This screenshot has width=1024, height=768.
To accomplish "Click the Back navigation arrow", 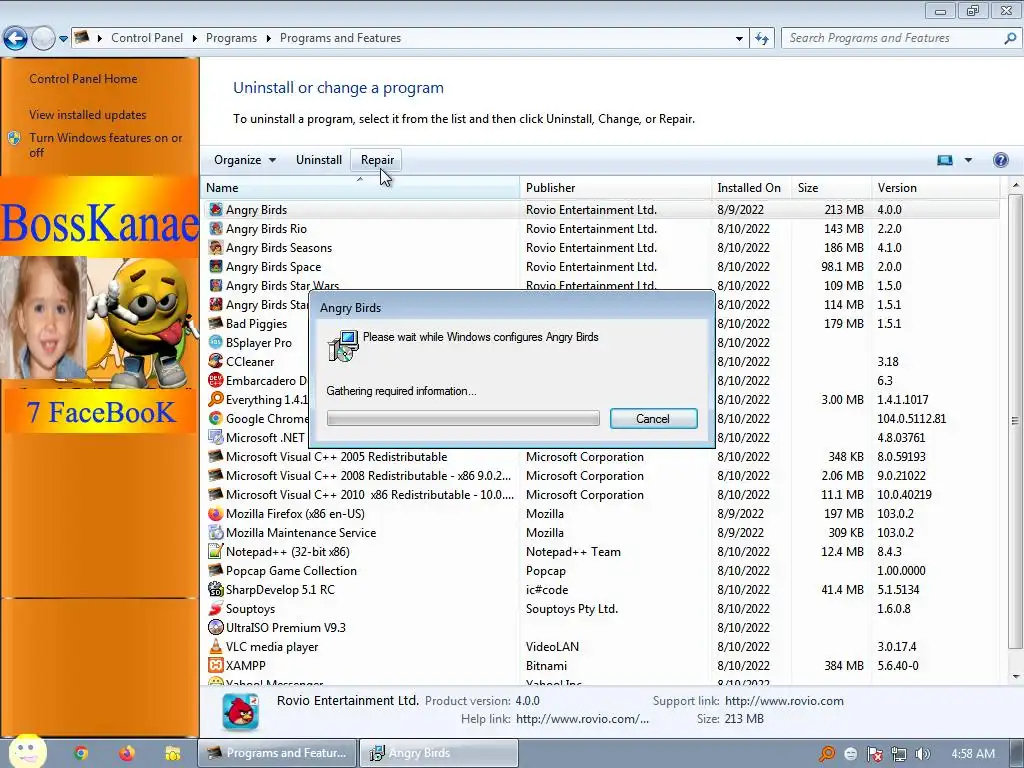I will click(16, 39).
